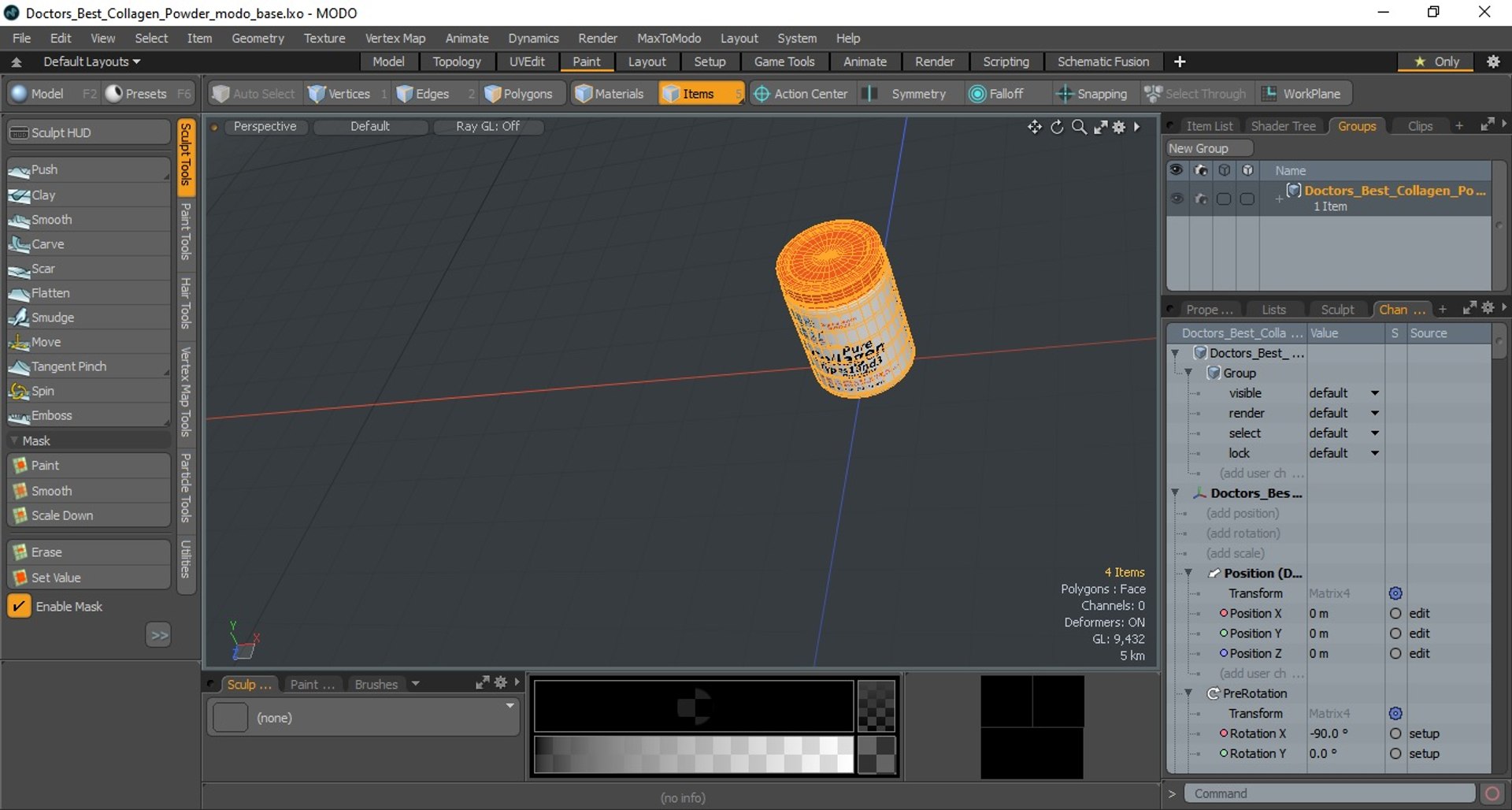Image resolution: width=1512 pixels, height=810 pixels.
Task: Click the Only button
Action: pyautogui.click(x=1437, y=61)
